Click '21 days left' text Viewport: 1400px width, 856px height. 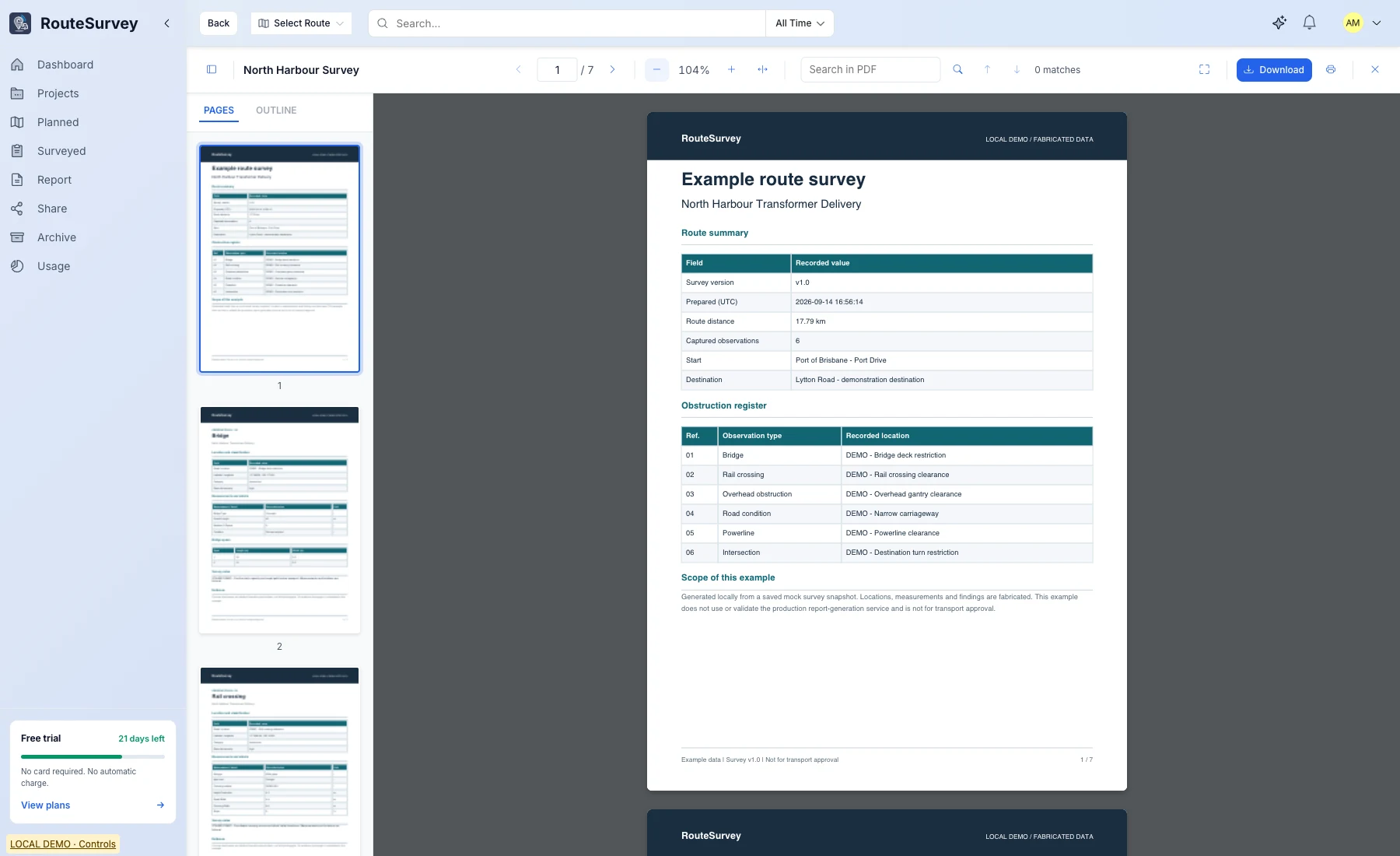142,738
